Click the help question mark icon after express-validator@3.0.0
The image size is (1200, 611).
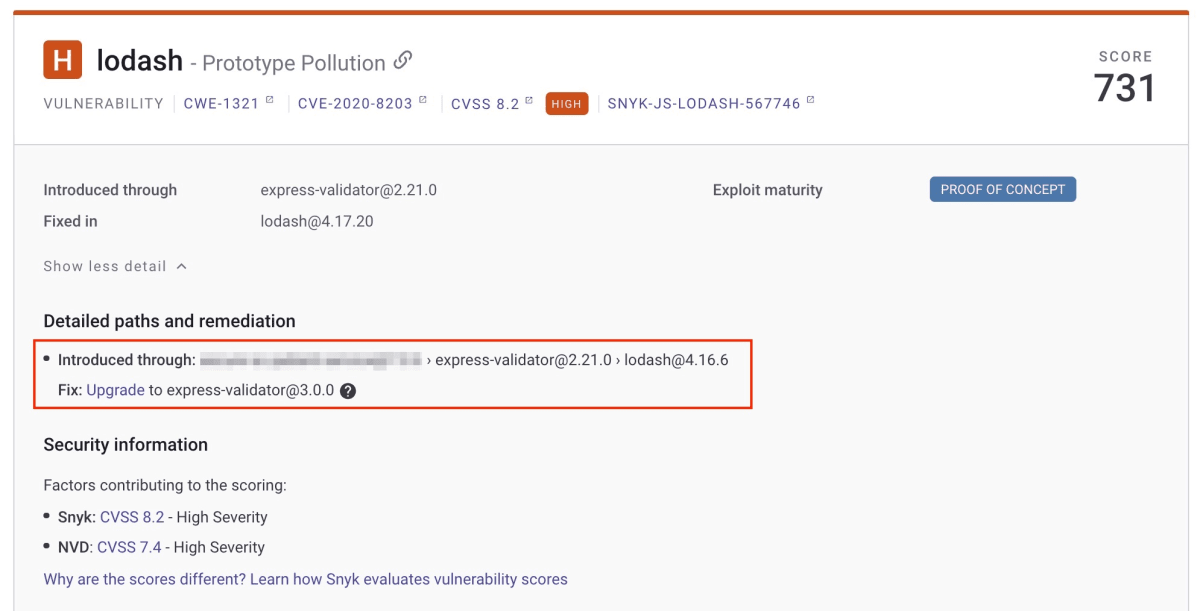(x=347, y=391)
